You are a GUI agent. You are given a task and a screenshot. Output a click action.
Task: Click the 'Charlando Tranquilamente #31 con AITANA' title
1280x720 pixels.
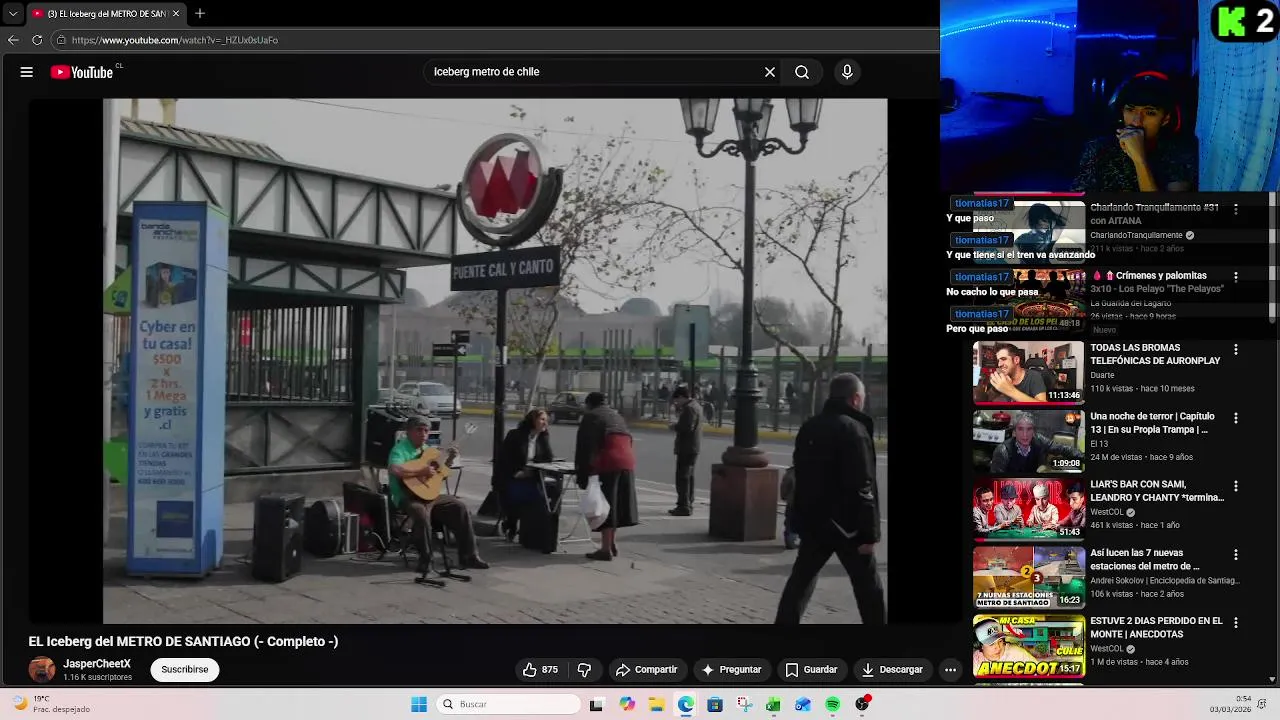pyautogui.click(x=1154, y=214)
